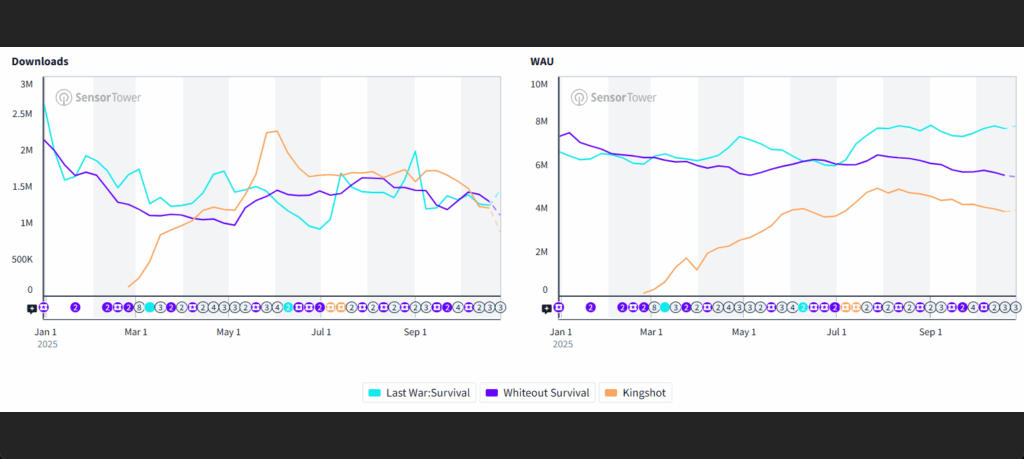Viewport: 1024px width, 459px height.
Task: Hide the Whiteout Survival series via legend
Action: (538, 393)
